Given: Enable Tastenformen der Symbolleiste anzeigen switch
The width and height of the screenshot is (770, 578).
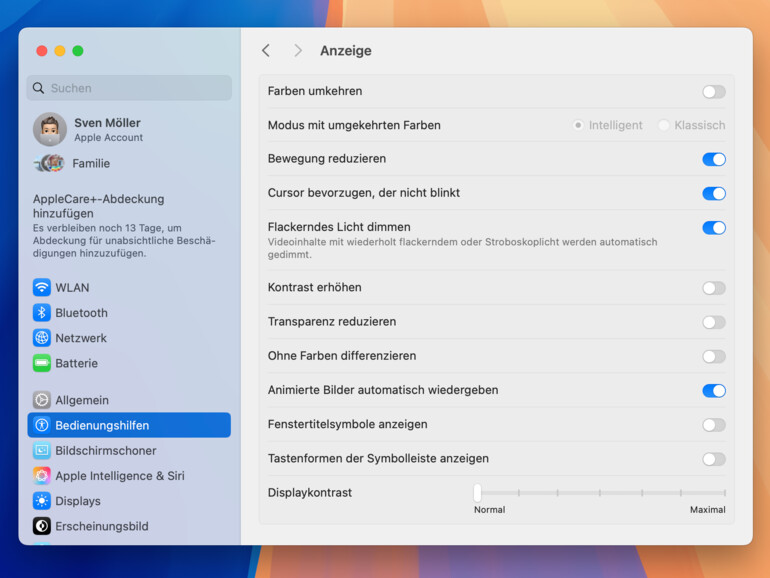Looking at the screenshot, I should [x=714, y=459].
